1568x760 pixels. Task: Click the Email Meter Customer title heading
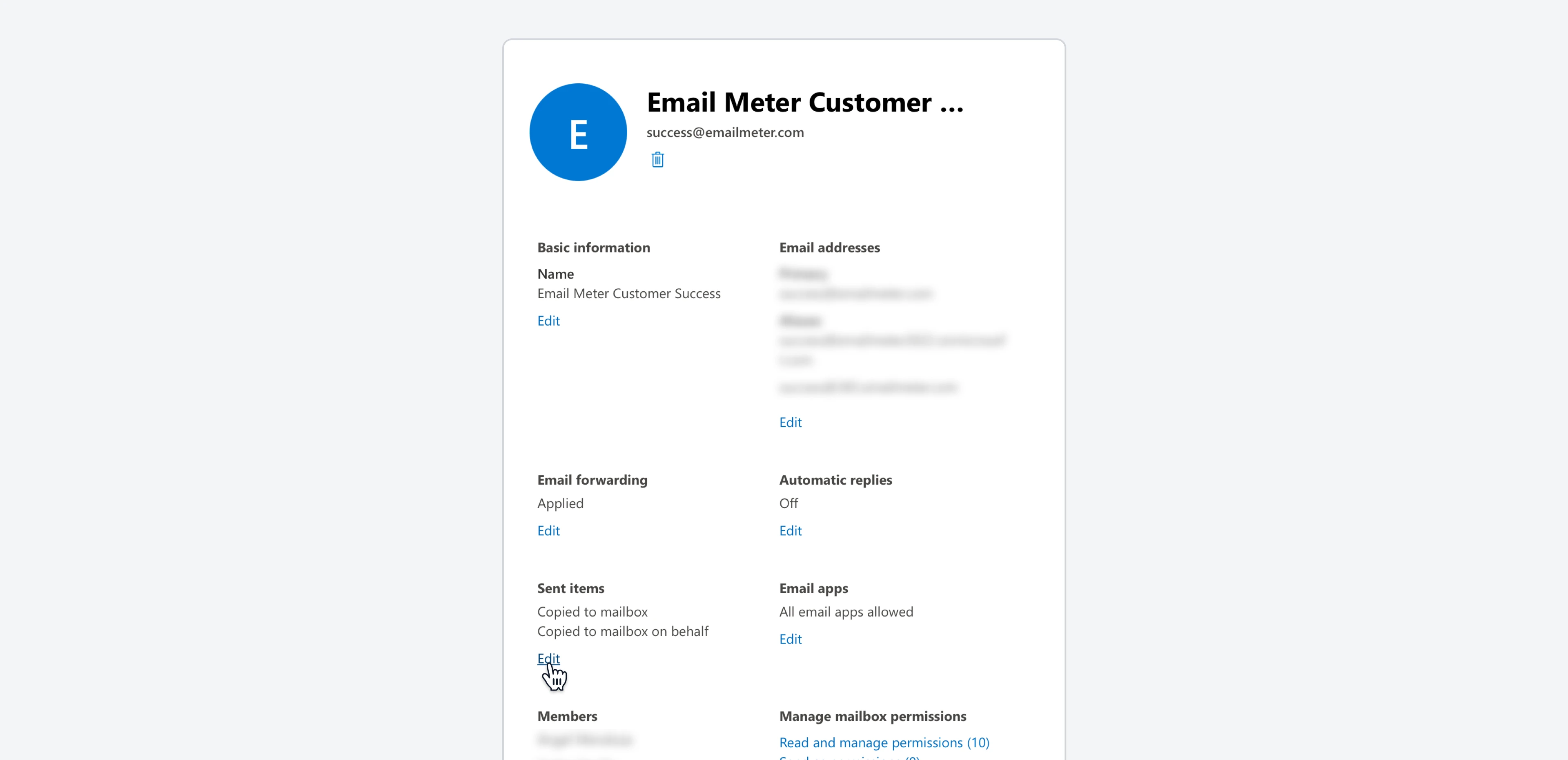coord(805,102)
